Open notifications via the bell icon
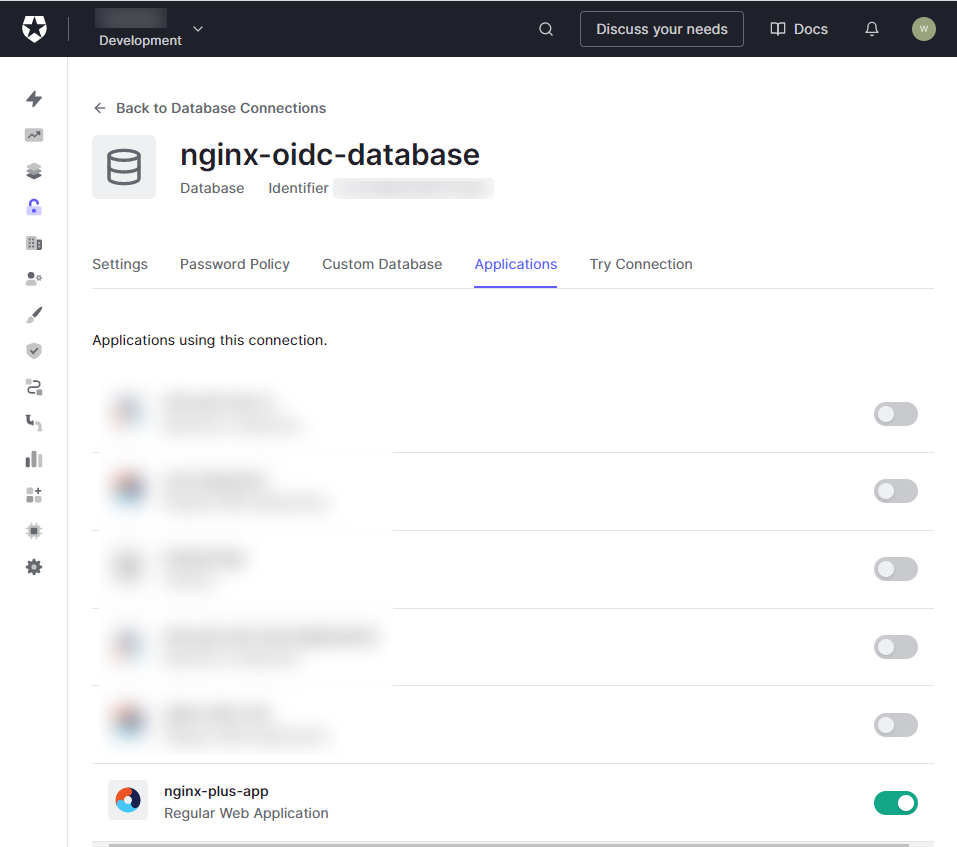This screenshot has height=847, width=957. 871,29
